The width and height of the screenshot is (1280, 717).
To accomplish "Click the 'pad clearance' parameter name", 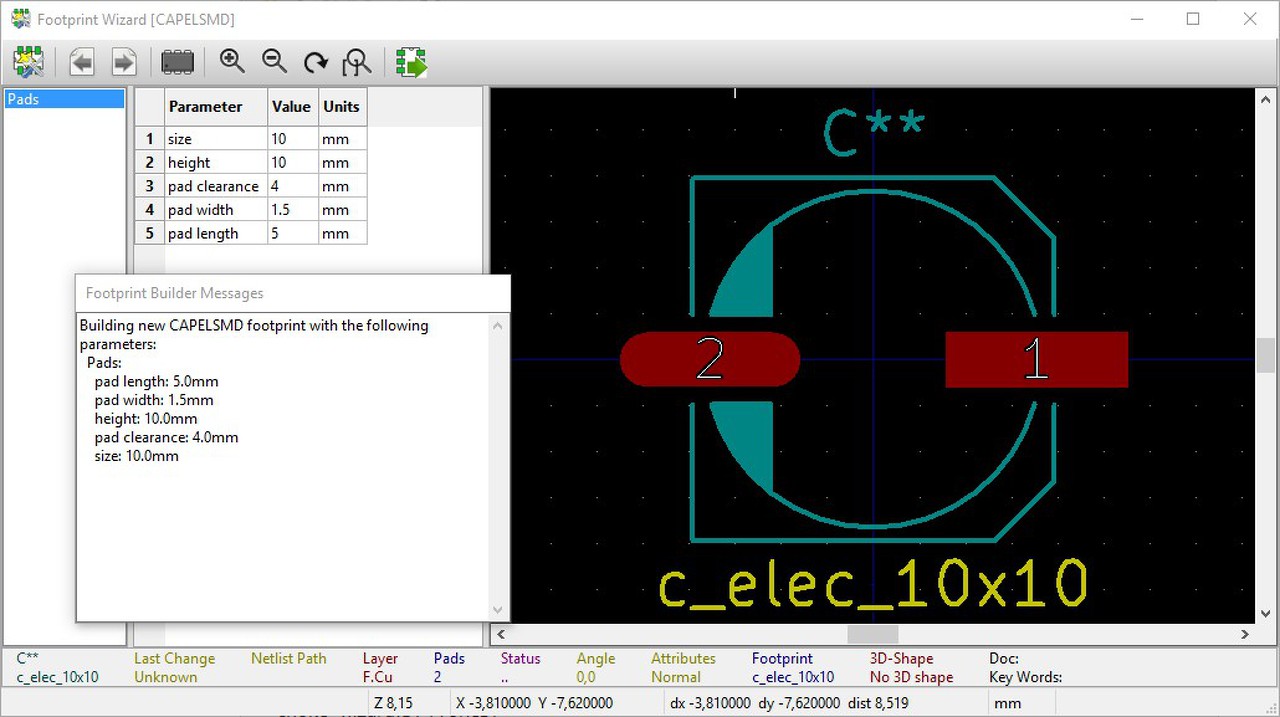I will tap(213, 186).
